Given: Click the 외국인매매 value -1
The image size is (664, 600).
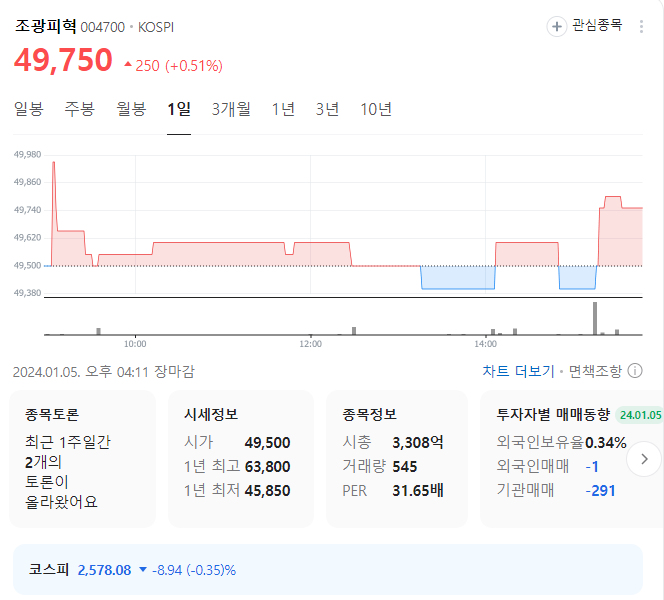Looking at the screenshot, I should [x=592, y=467].
